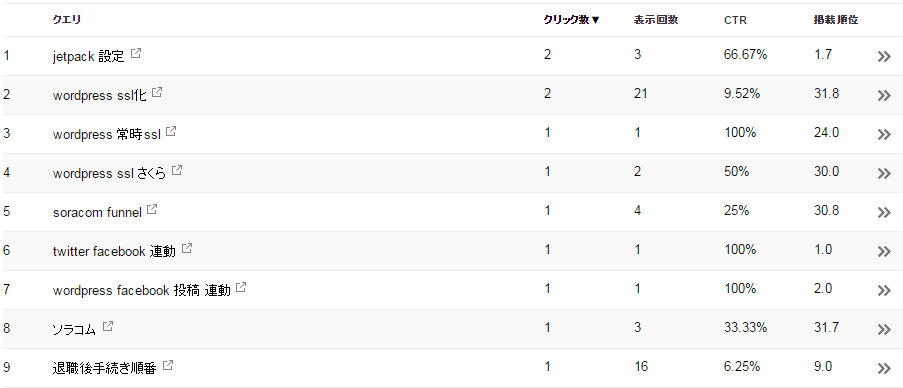Sort by クリック数 column header
This screenshot has width=903, height=388.
(x=571, y=20)
